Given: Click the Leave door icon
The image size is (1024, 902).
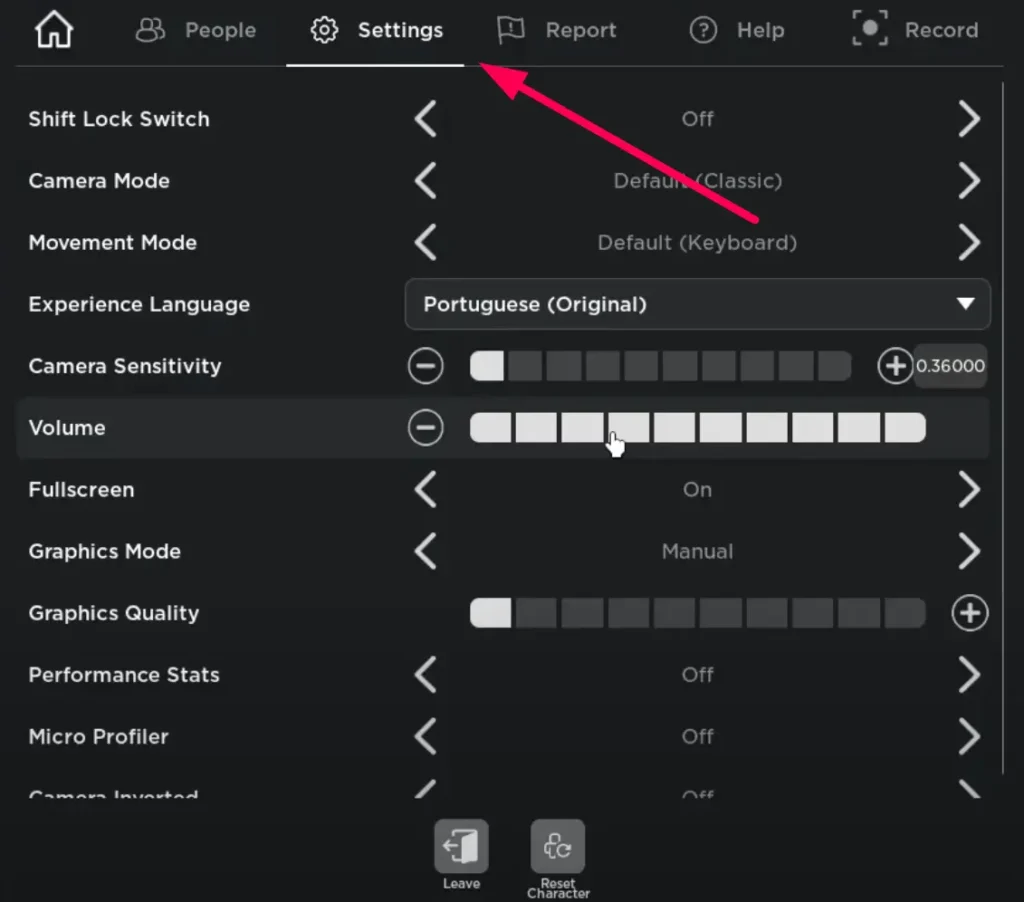Looking at the screenshot, I should tap(461, 847).
